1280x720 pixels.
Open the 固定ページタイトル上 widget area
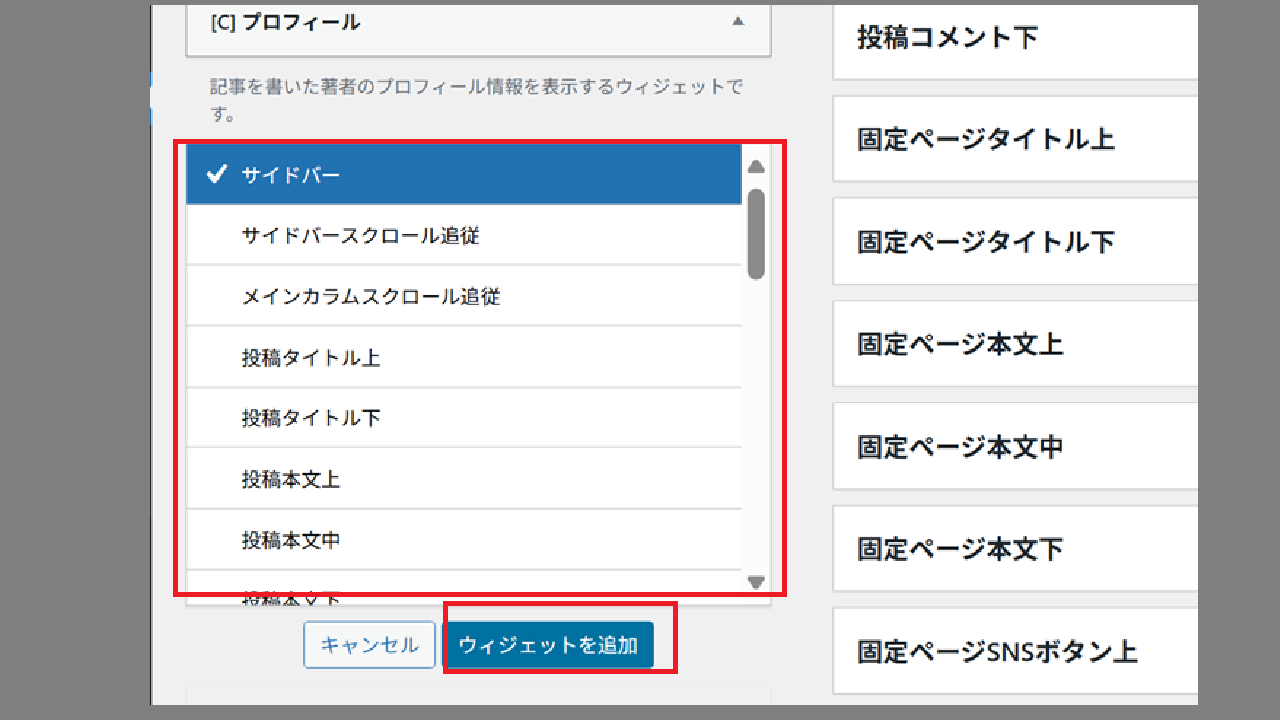pos(1015,139)
